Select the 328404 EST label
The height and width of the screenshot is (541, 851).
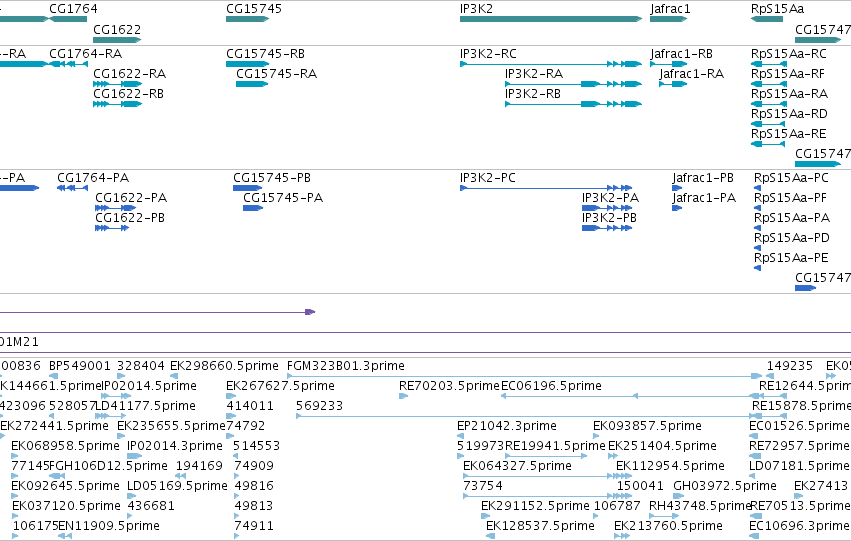[x=141, y=366]
